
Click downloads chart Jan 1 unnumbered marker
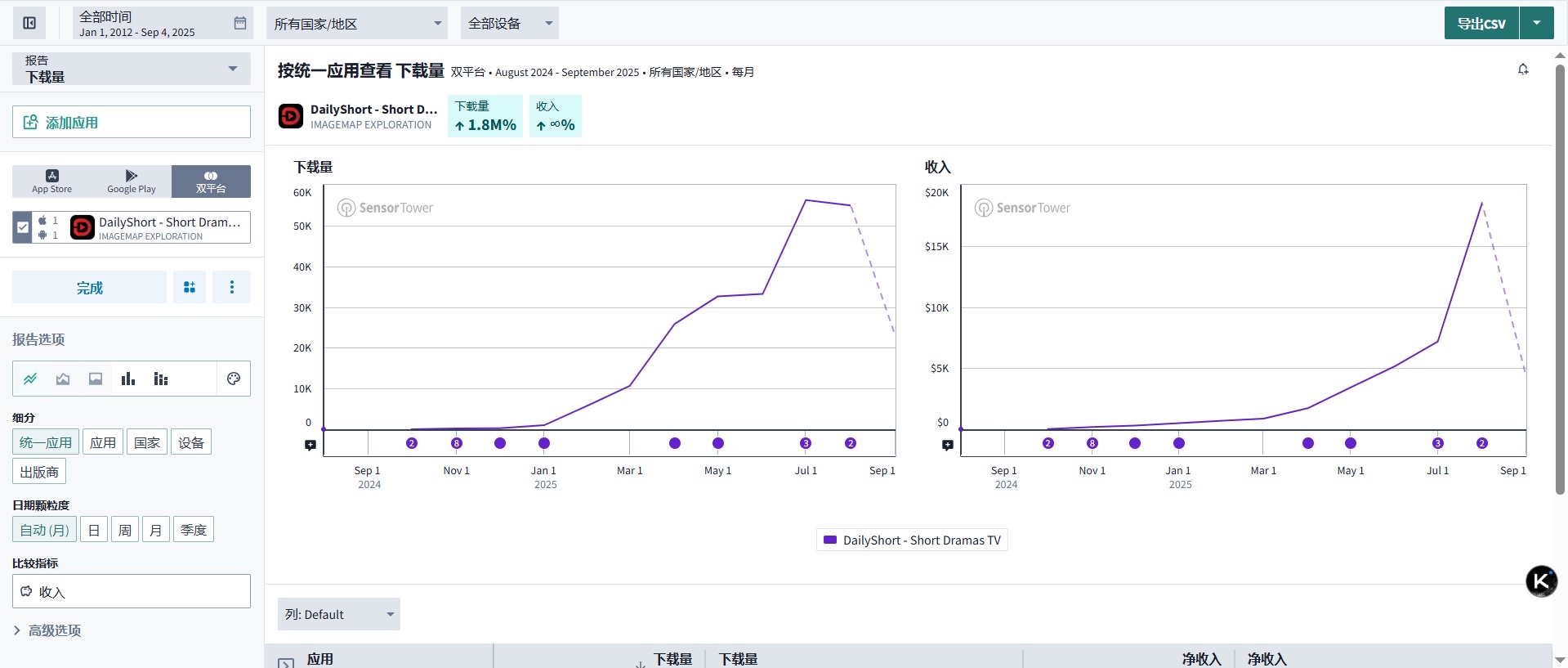544,443
